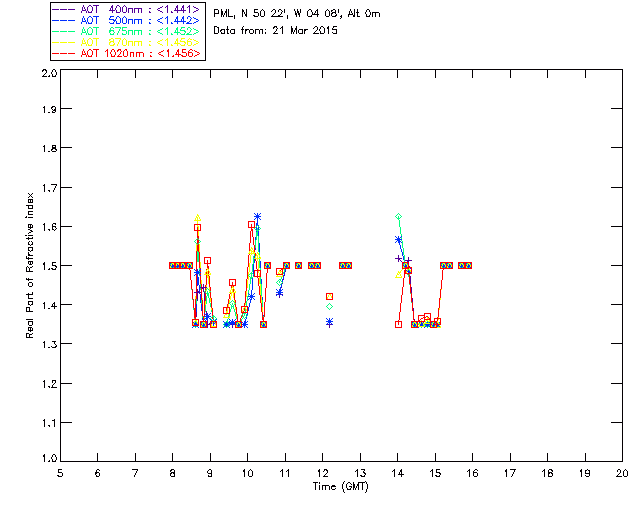Click the time axis tick label '5'
The height and width of the screenshot is (512, 640).
tap(60, 473)
